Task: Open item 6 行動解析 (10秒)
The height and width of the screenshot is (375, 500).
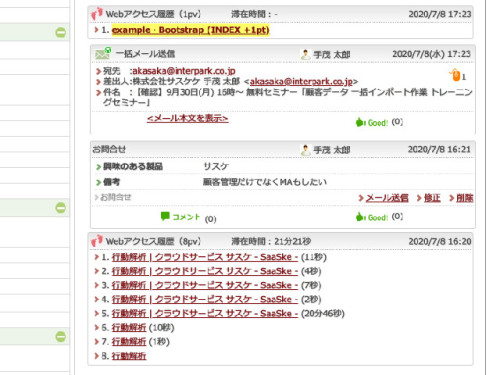Action: click(129, 328)
